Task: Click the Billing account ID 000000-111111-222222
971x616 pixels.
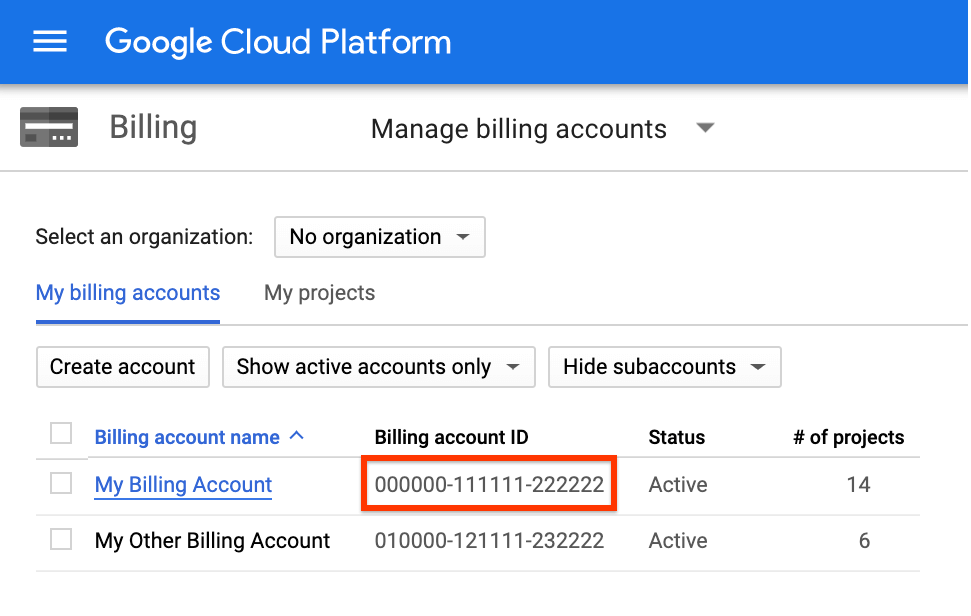Action: (x=488, y=484)
